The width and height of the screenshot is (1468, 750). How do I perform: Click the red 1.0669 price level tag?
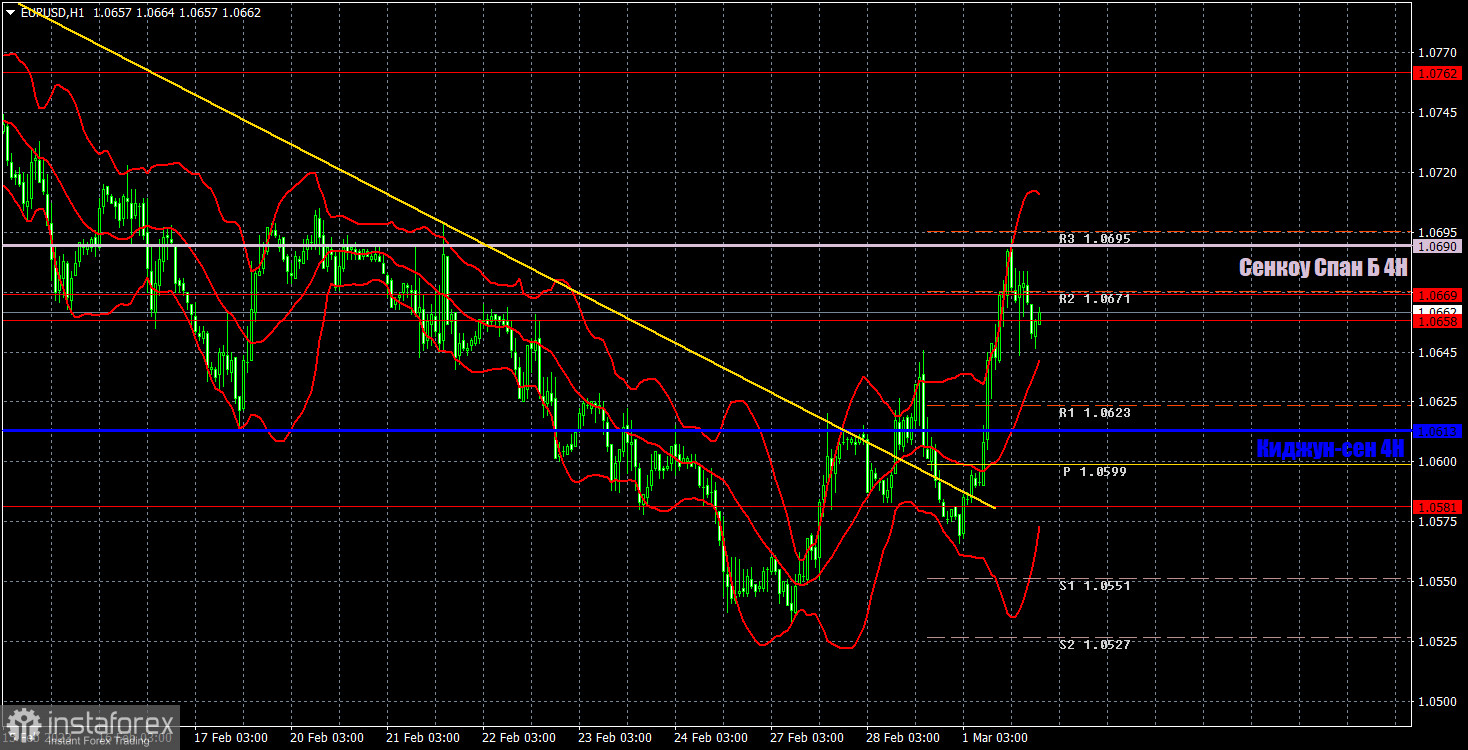(1439, 295)
